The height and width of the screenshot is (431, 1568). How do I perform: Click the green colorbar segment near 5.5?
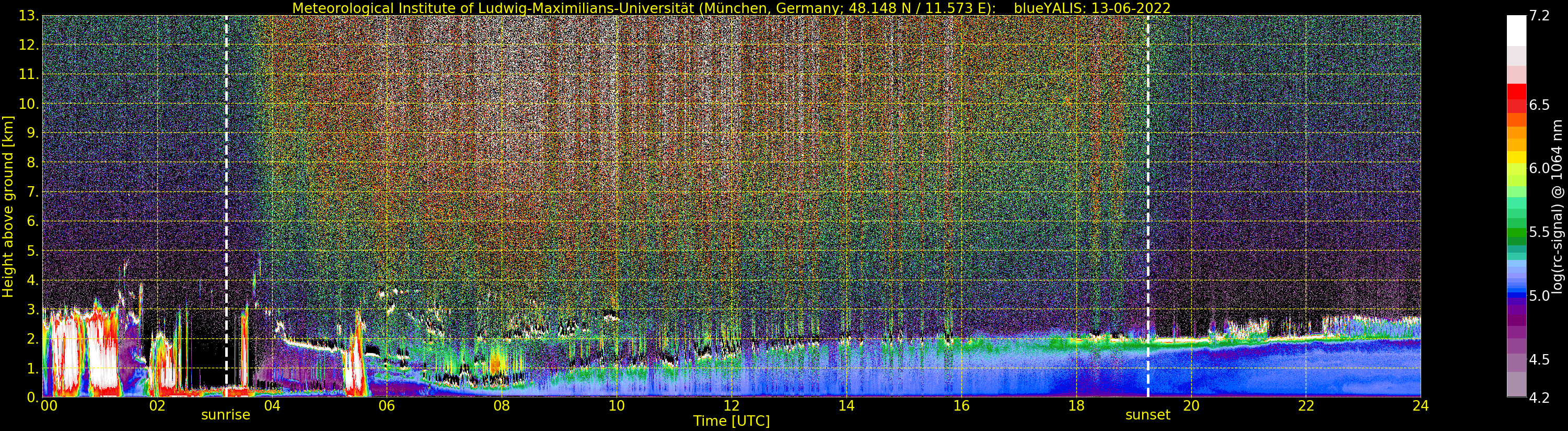tap(1516, 232)
